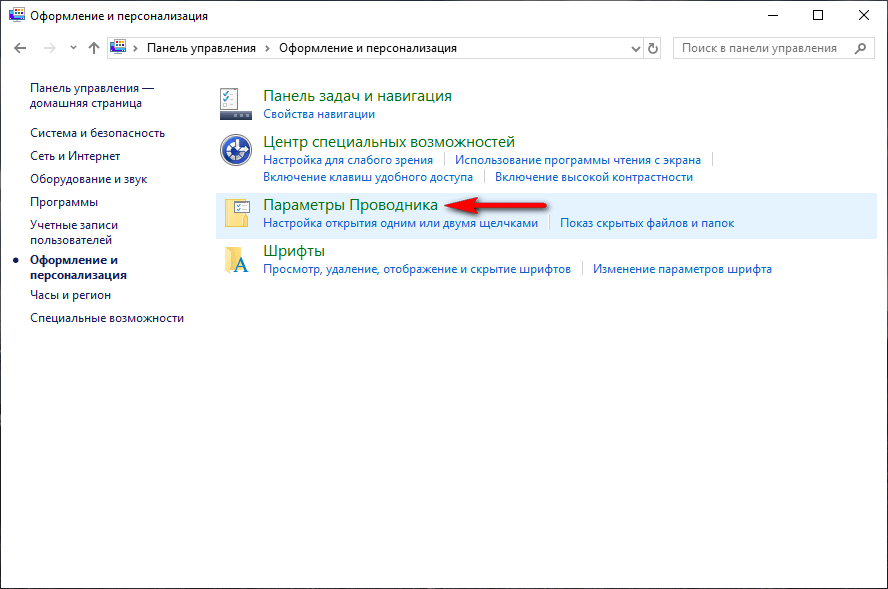Open Оборудование и звук category
Screen dimensions: 888x589
coord(88,179)
